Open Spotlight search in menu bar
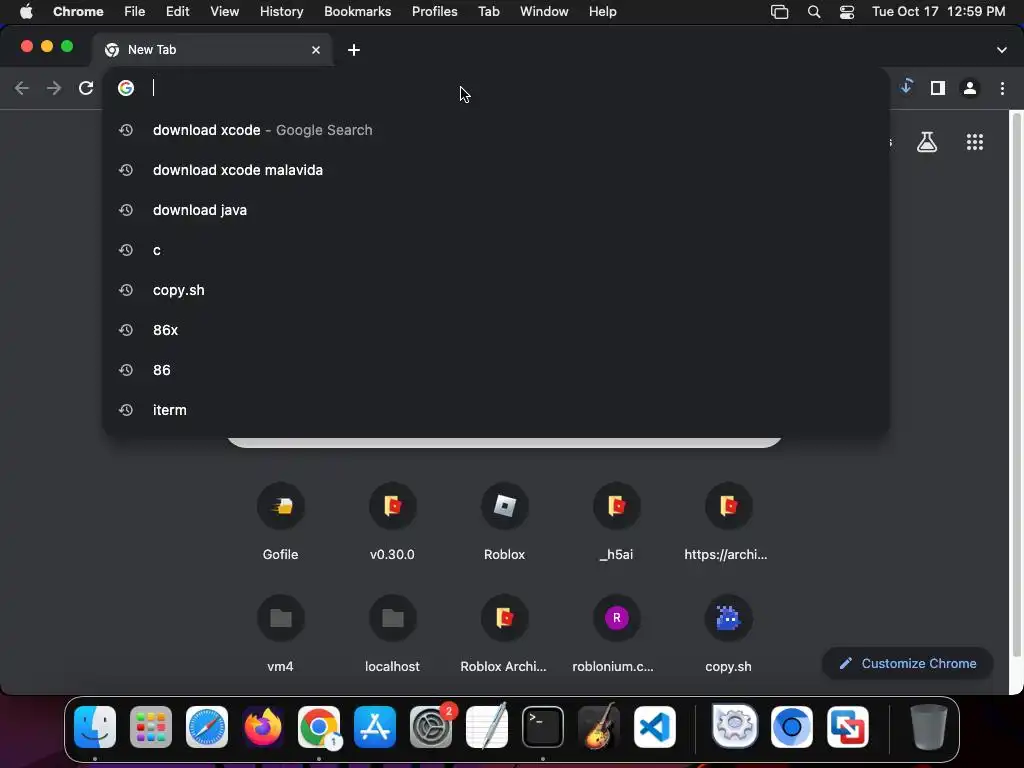Viewport: 1024px width, 768px height. click(814, 12)
